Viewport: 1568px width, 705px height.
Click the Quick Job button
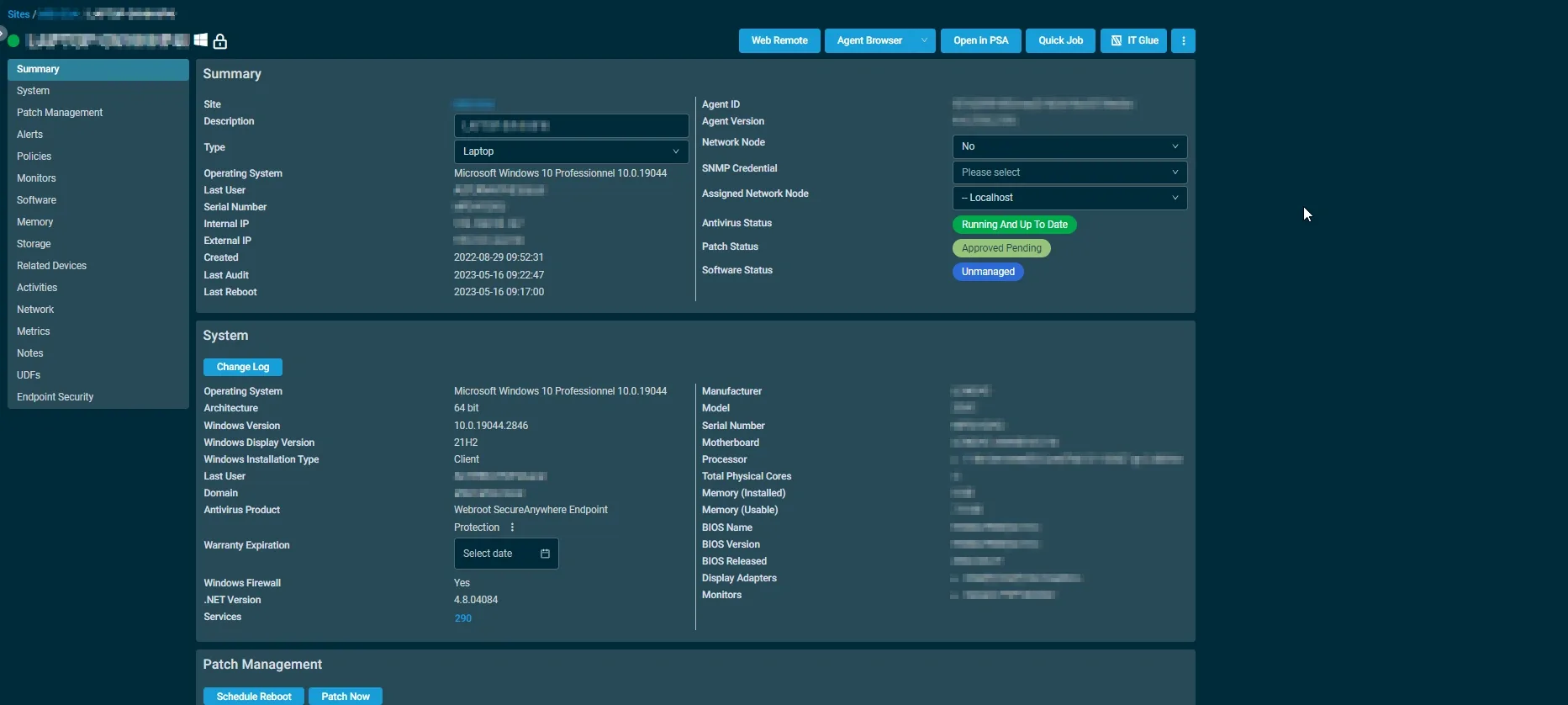1060,40
